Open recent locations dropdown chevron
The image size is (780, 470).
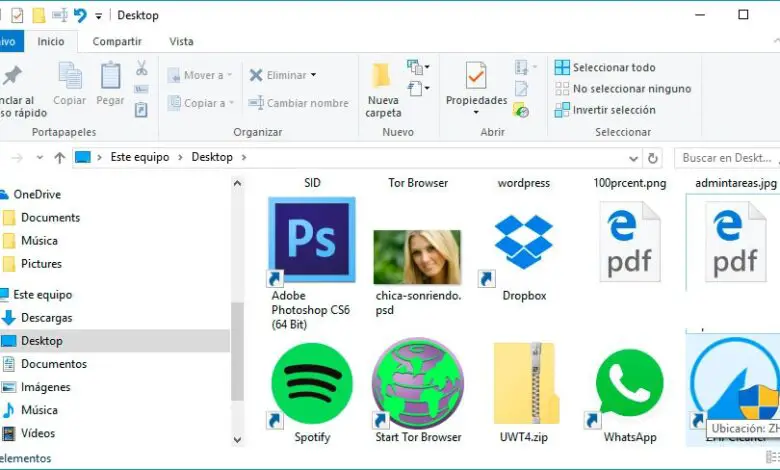coord(40,158)
